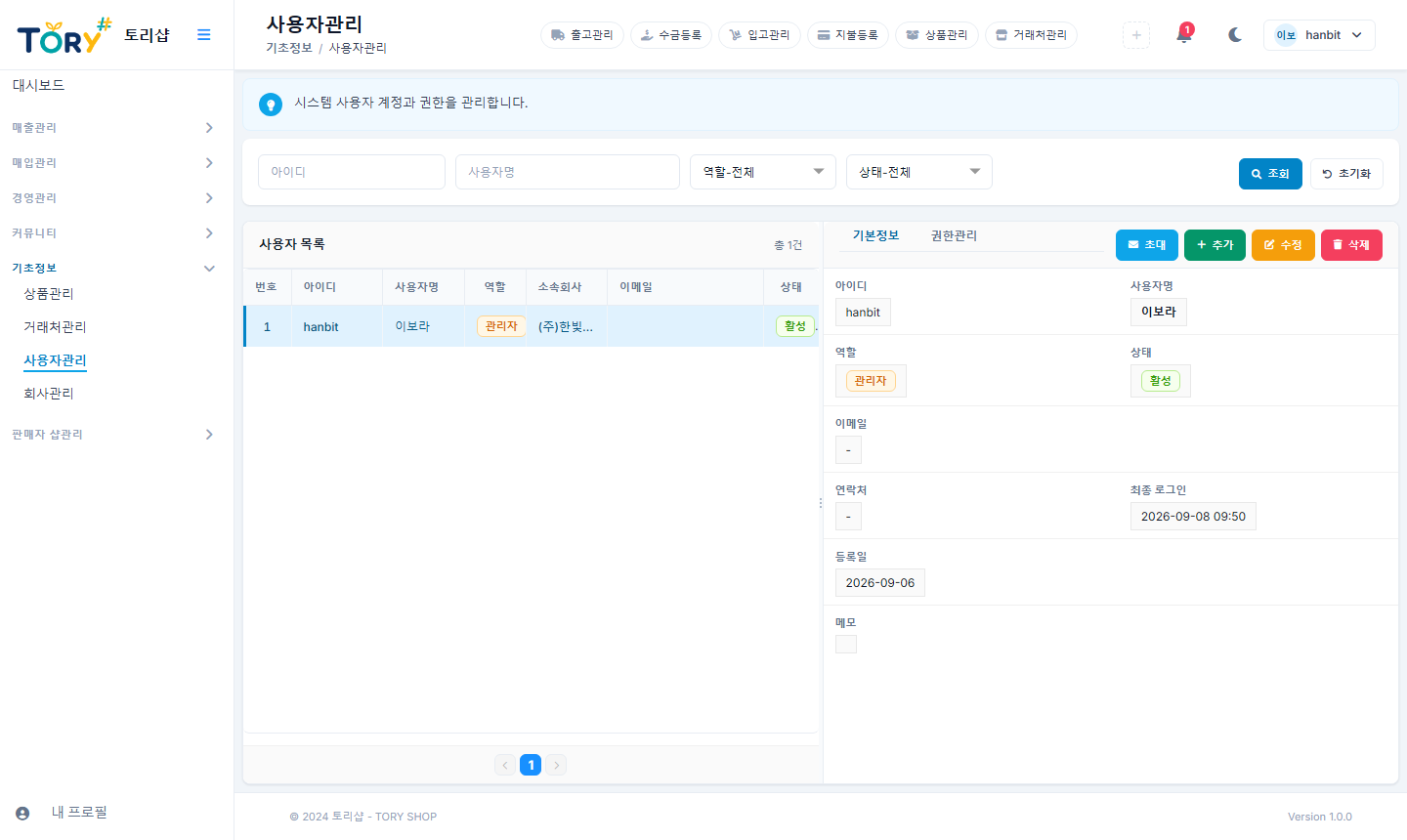The width and height of the screenshot is (1407, 840).
Task: Click the TORY logo
Action: click(x=64, y=36)
